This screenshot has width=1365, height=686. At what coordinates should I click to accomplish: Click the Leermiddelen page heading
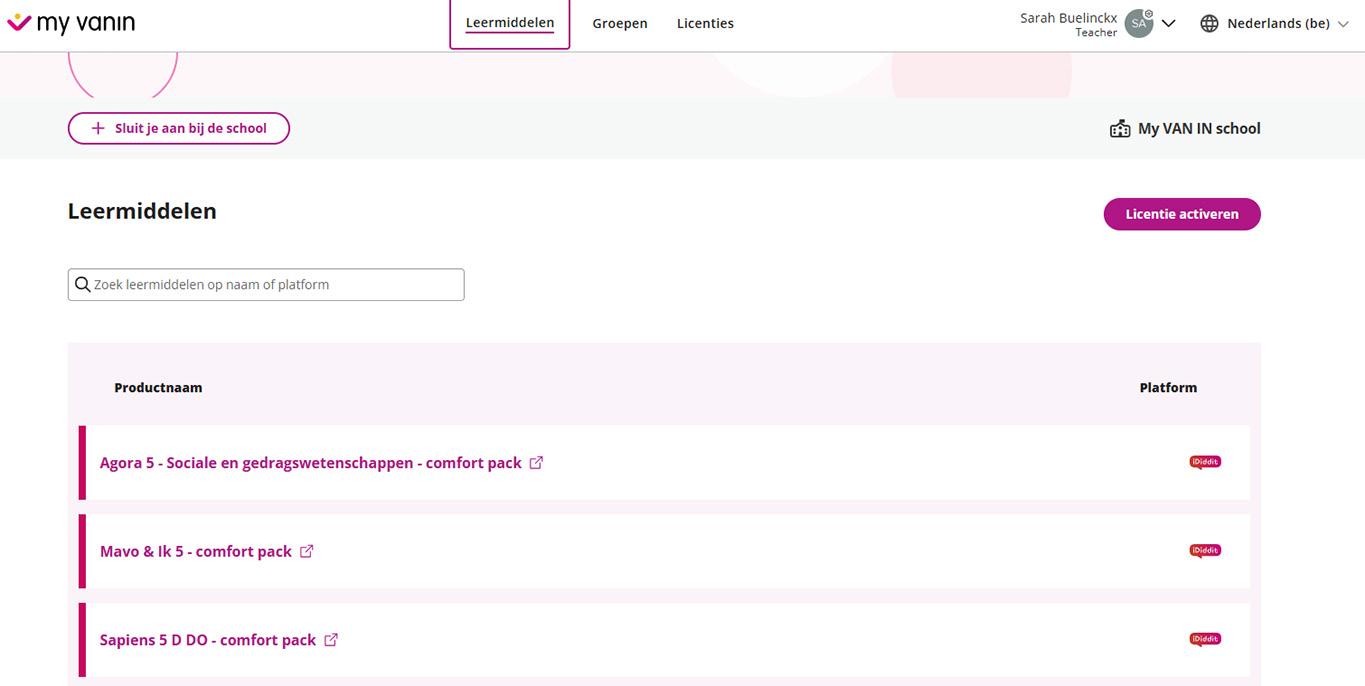[142, 211]
